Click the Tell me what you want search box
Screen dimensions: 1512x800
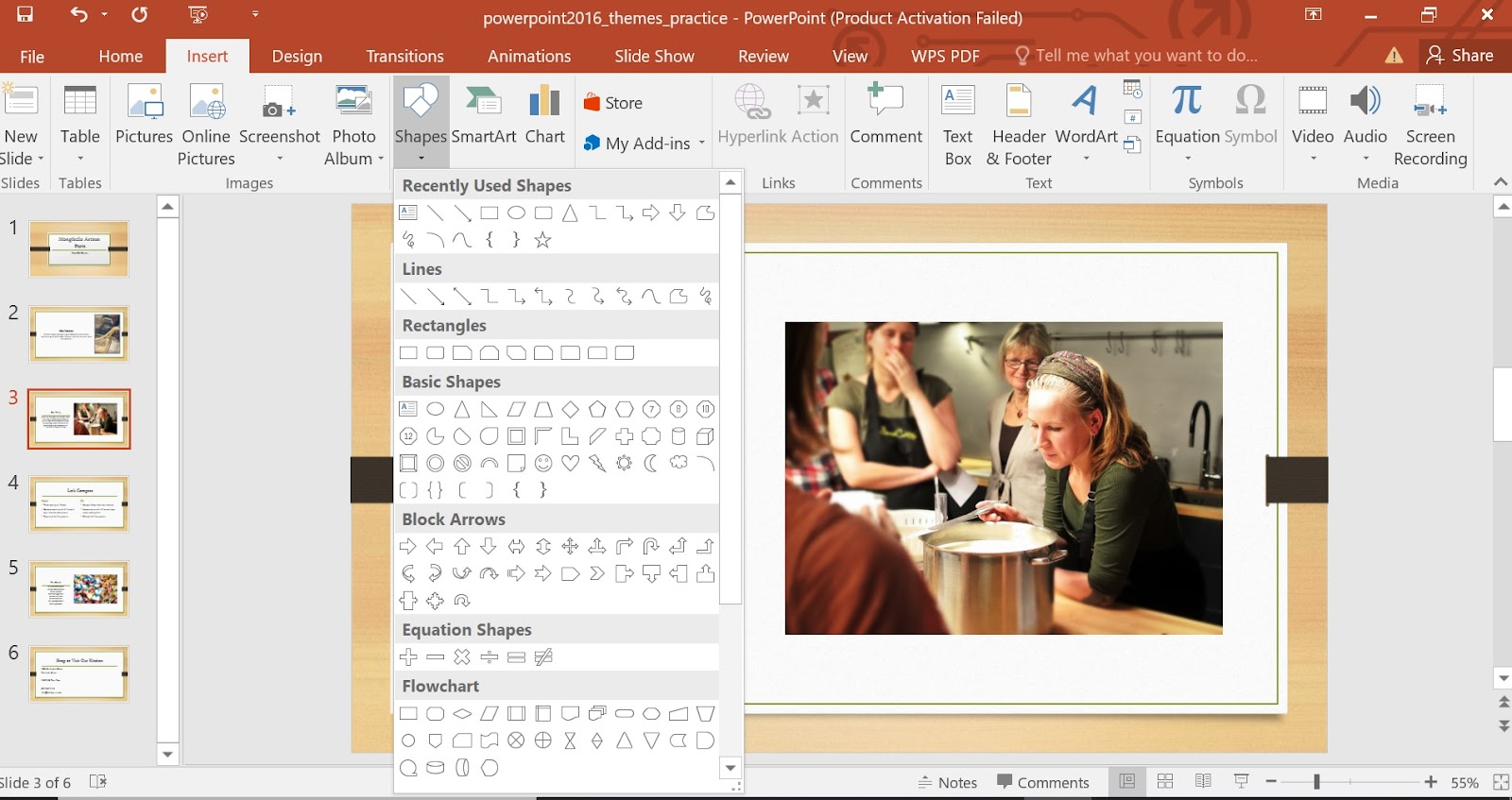tap(1136, 56)
